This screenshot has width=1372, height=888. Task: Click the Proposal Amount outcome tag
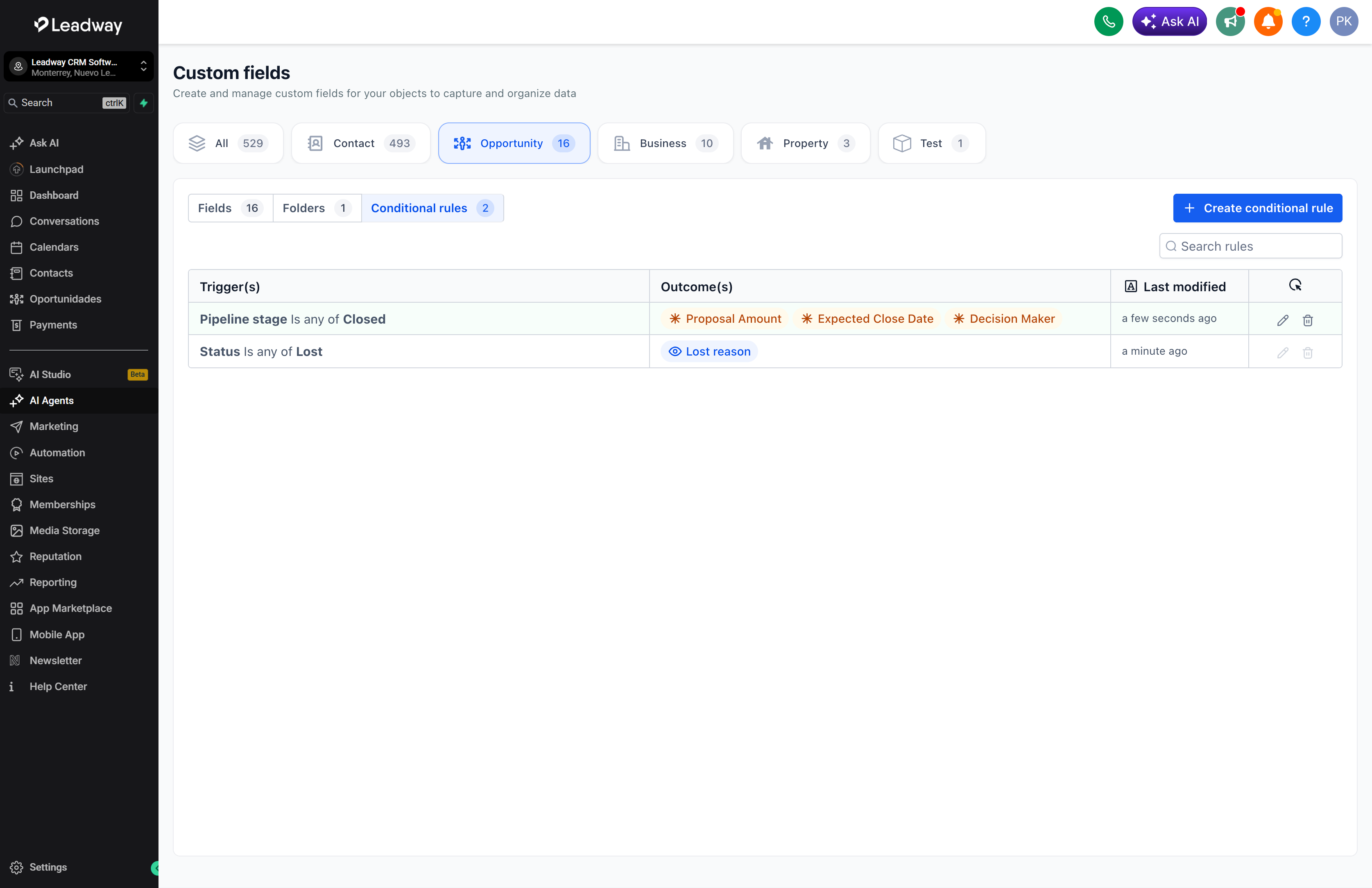[724, 319]
